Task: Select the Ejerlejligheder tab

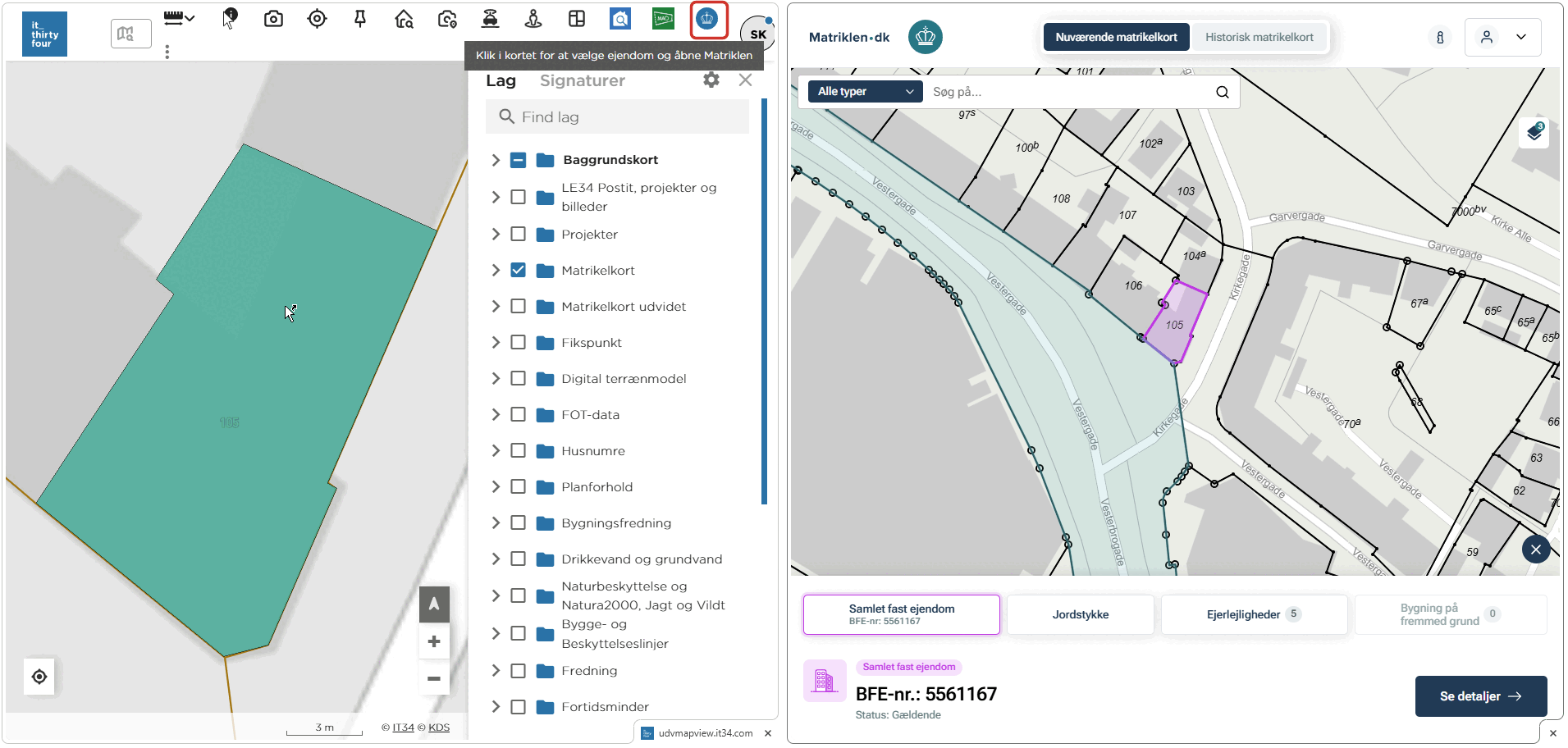Action: pyautogui.click(x=1254, y=614)
